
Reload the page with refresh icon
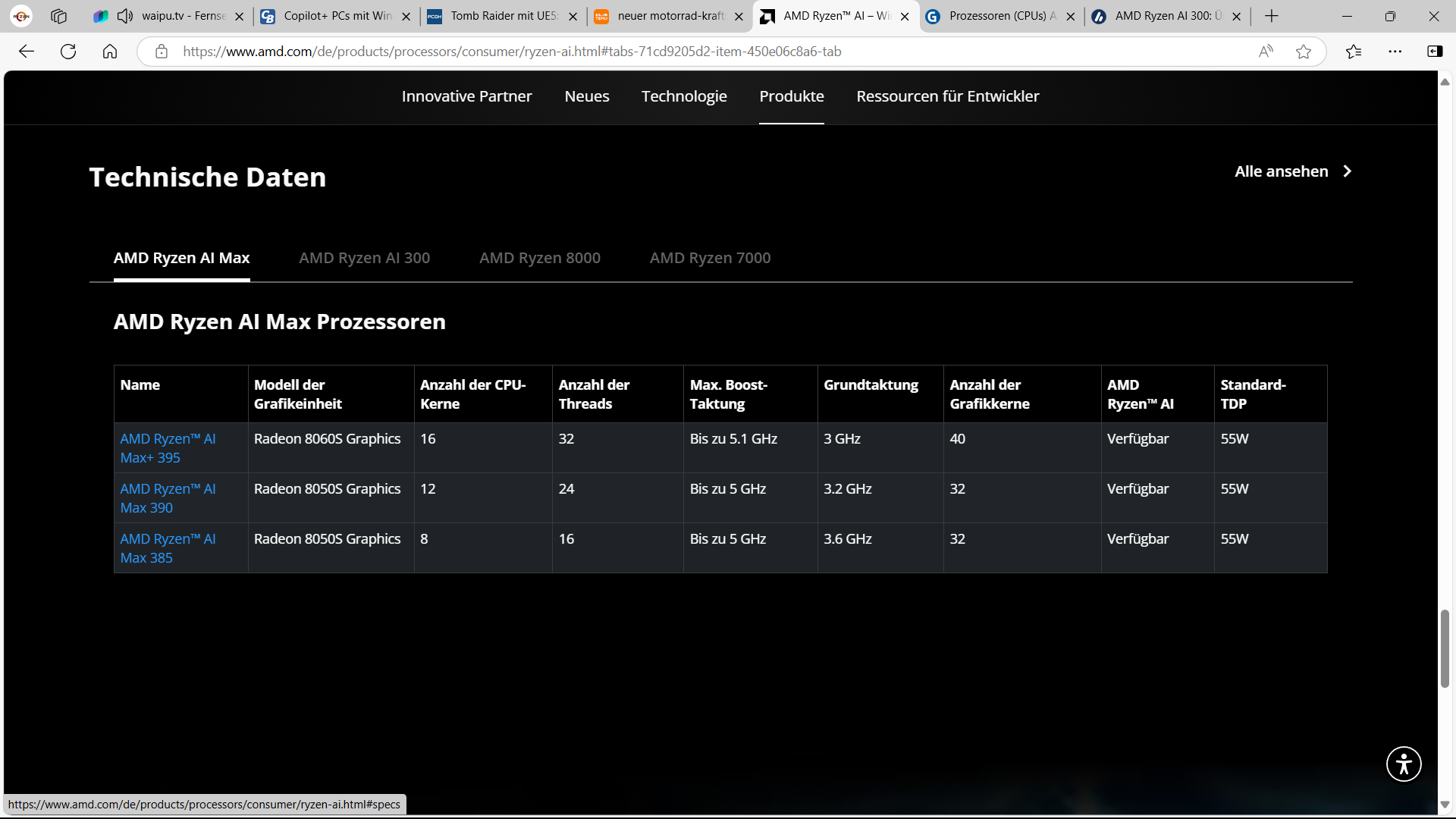click(x=68, y=52)
